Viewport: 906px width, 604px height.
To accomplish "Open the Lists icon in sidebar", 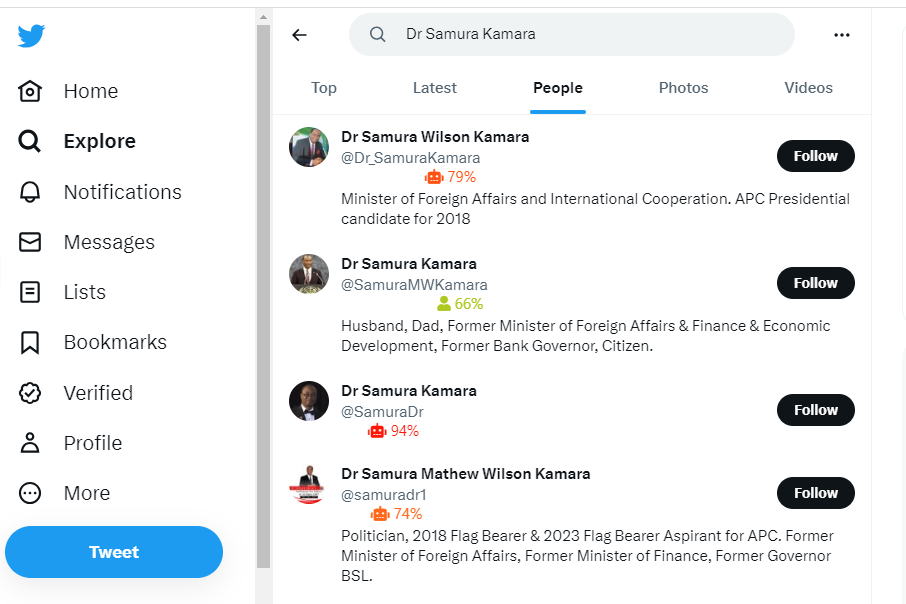I will point(31,292).
